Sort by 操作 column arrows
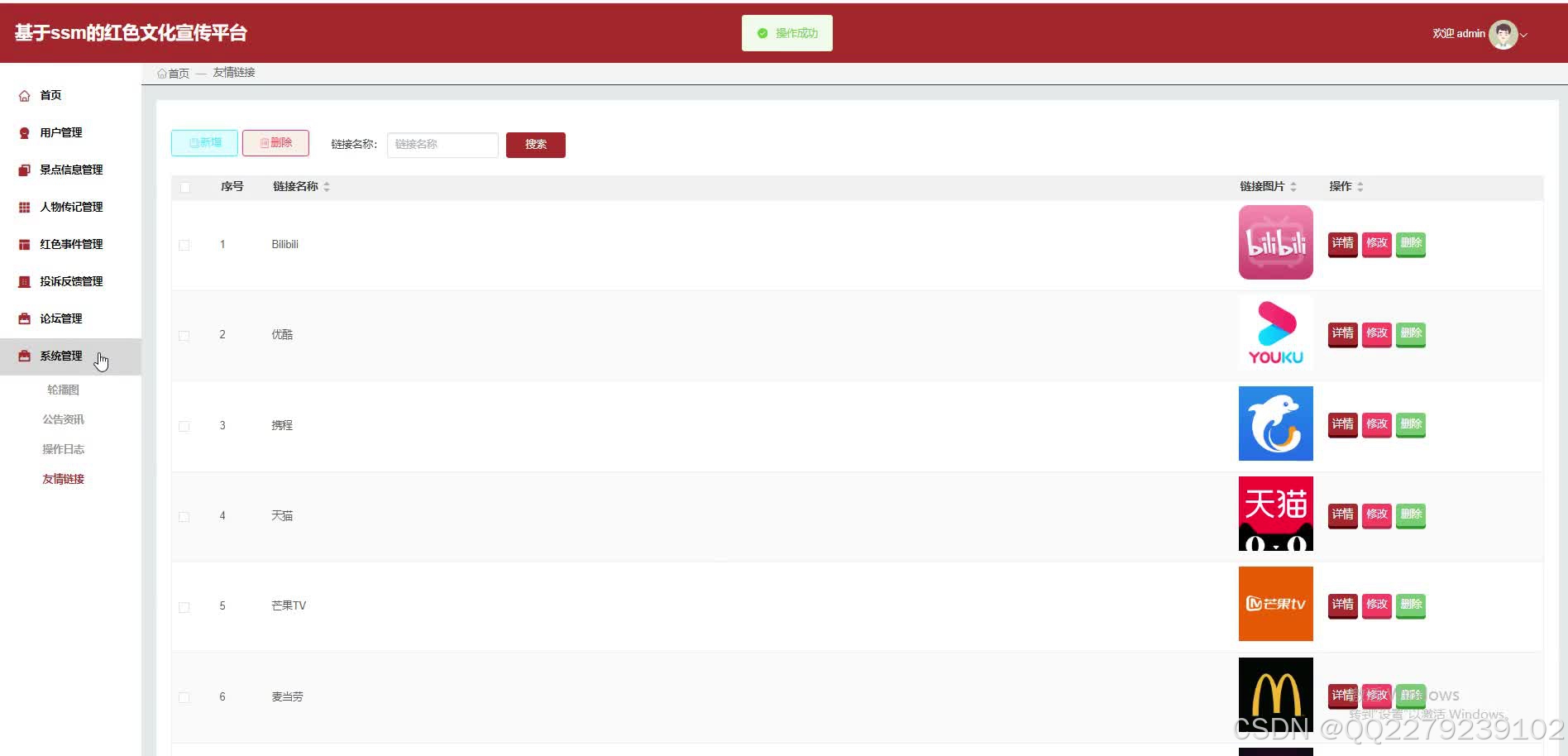Viewport: 1568px width, 756px height. click(x=1360, y=187)
